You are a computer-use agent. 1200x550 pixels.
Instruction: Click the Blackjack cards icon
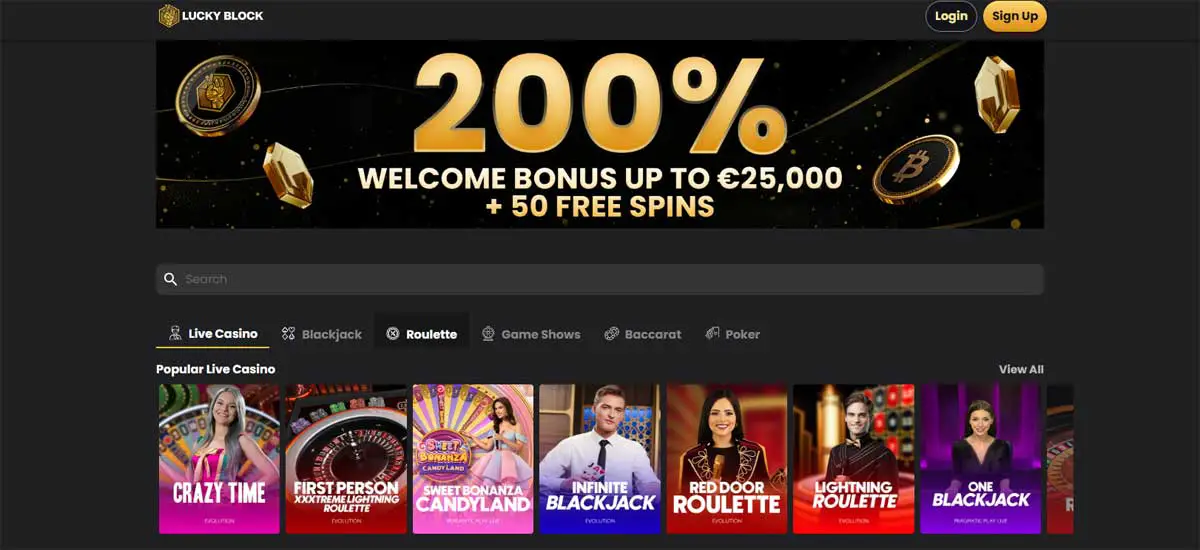[288, 334]
